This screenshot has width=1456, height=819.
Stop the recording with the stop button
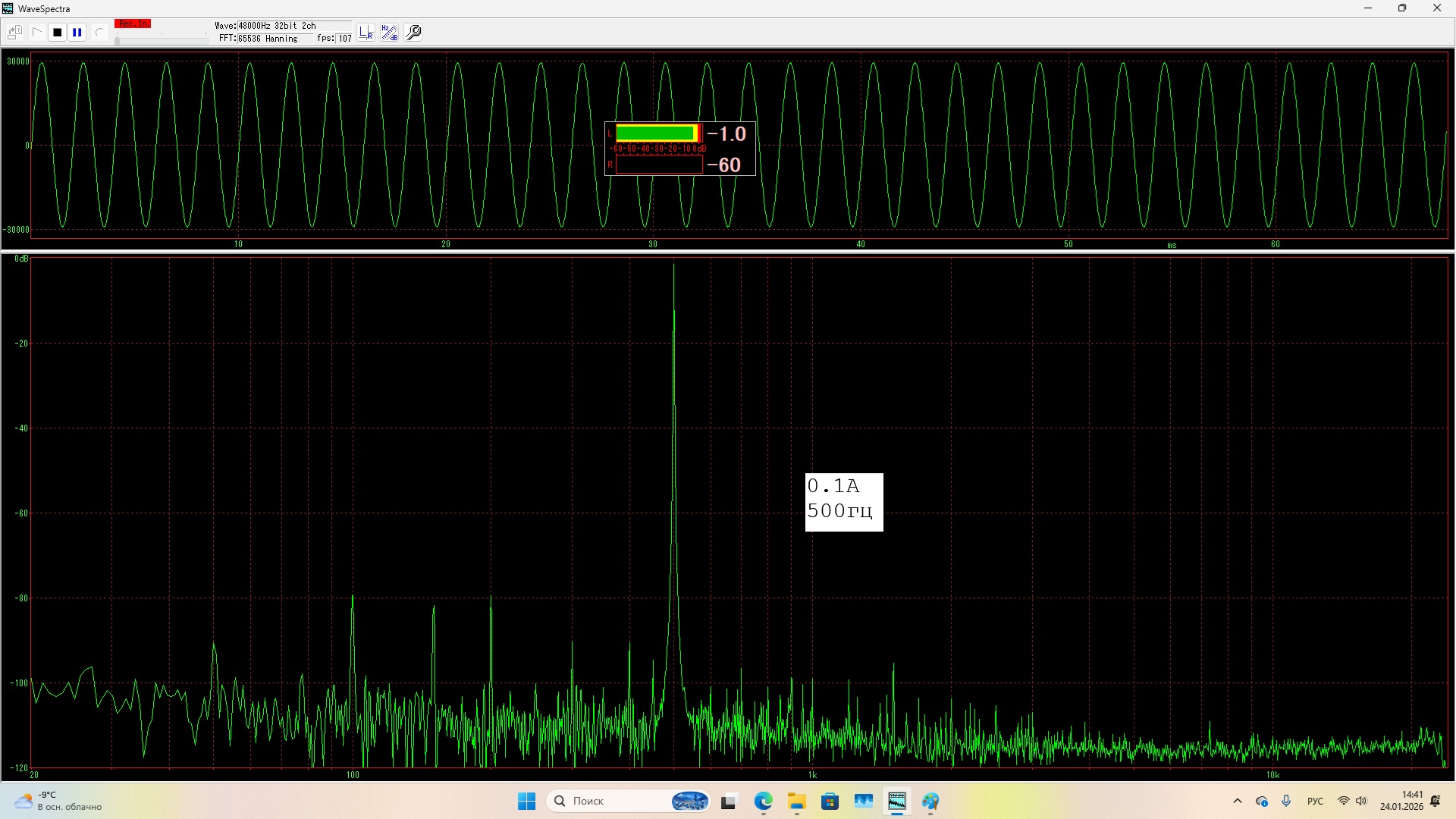[57, 33]
